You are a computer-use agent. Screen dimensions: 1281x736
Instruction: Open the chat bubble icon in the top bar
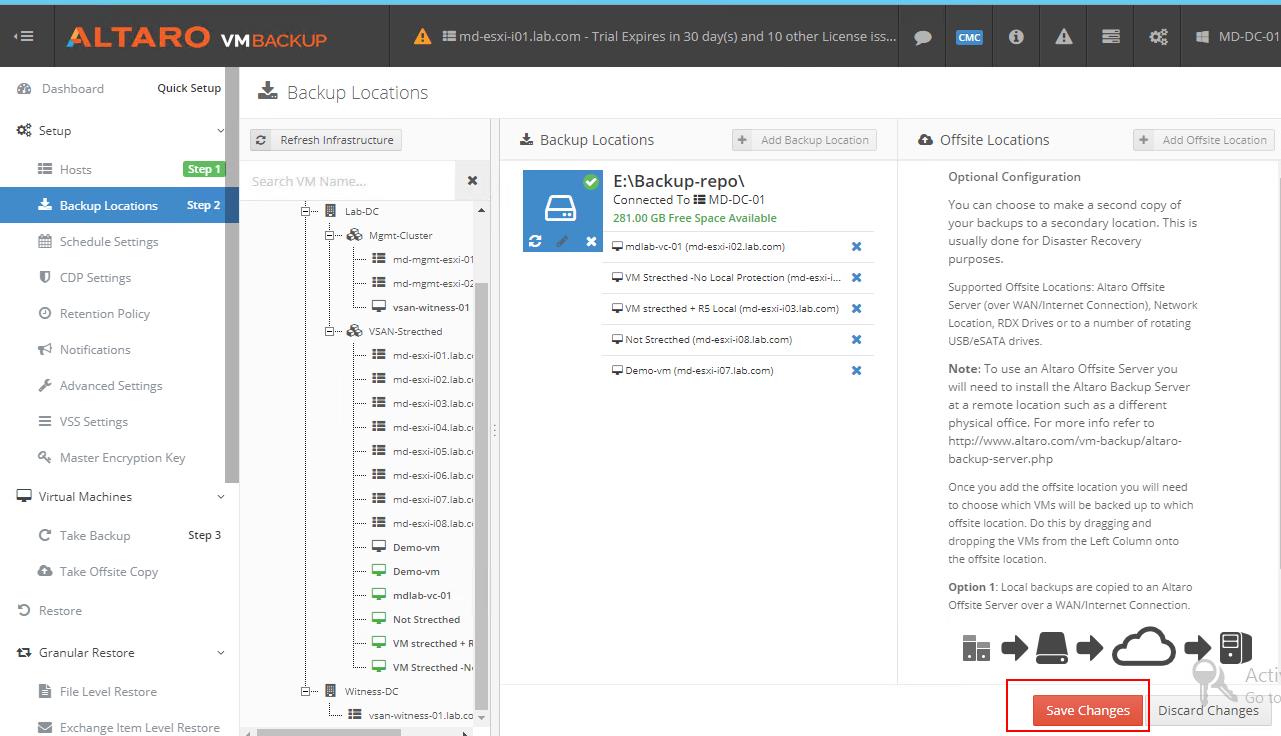click(x=923, y=37)
